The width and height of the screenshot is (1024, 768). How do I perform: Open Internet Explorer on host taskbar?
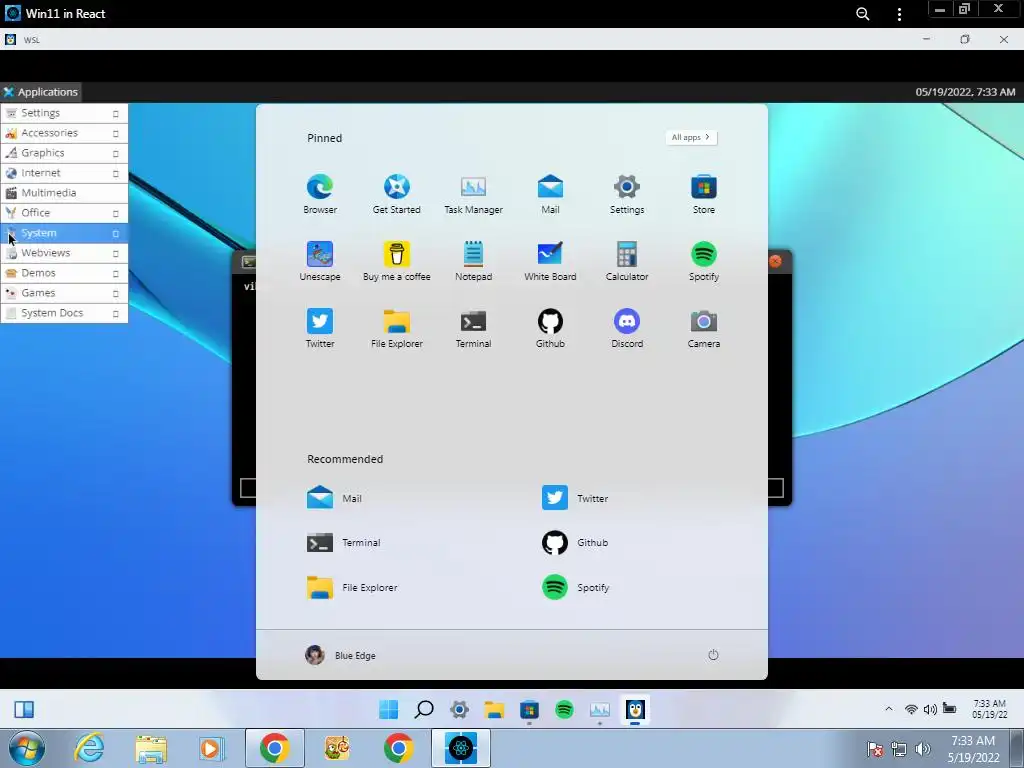click(x=89, y=748)
